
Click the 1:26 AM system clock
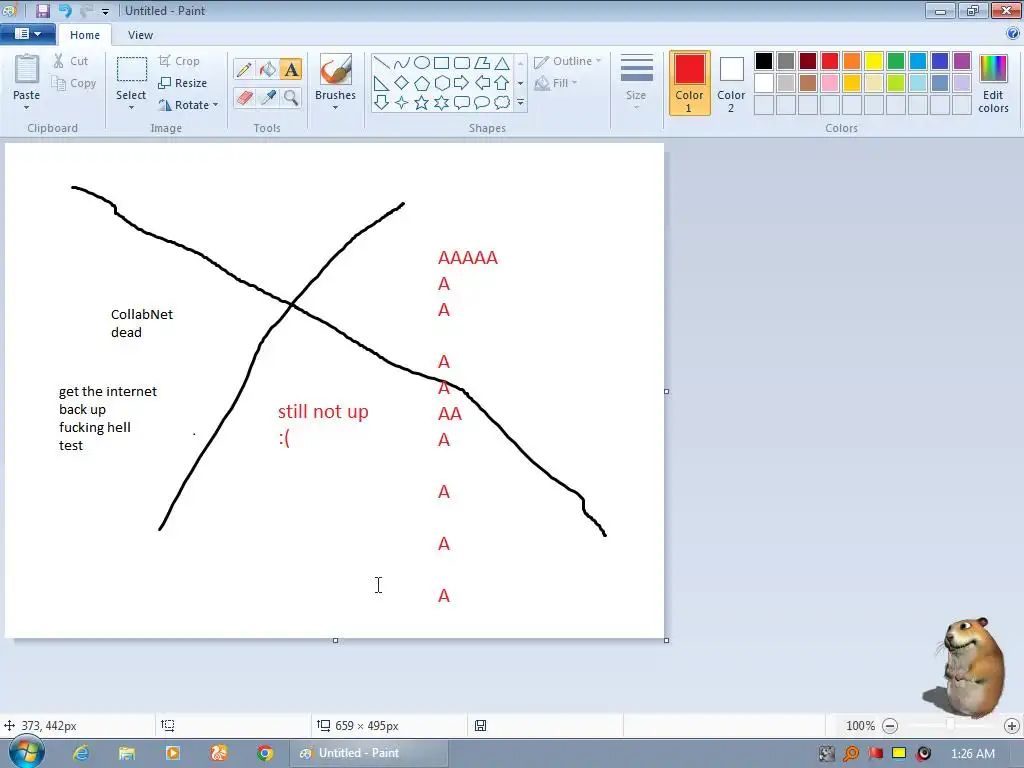click(972, 753)
